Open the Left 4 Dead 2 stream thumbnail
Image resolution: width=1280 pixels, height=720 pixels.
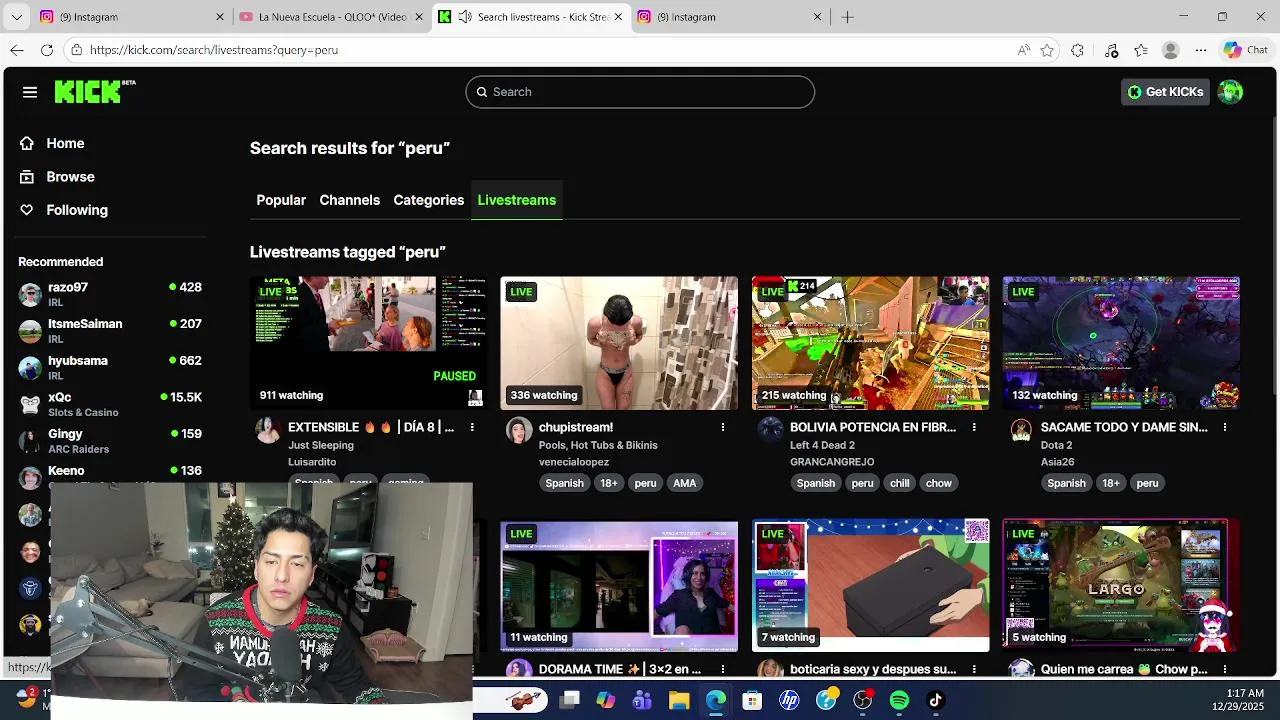pos(870,343)
